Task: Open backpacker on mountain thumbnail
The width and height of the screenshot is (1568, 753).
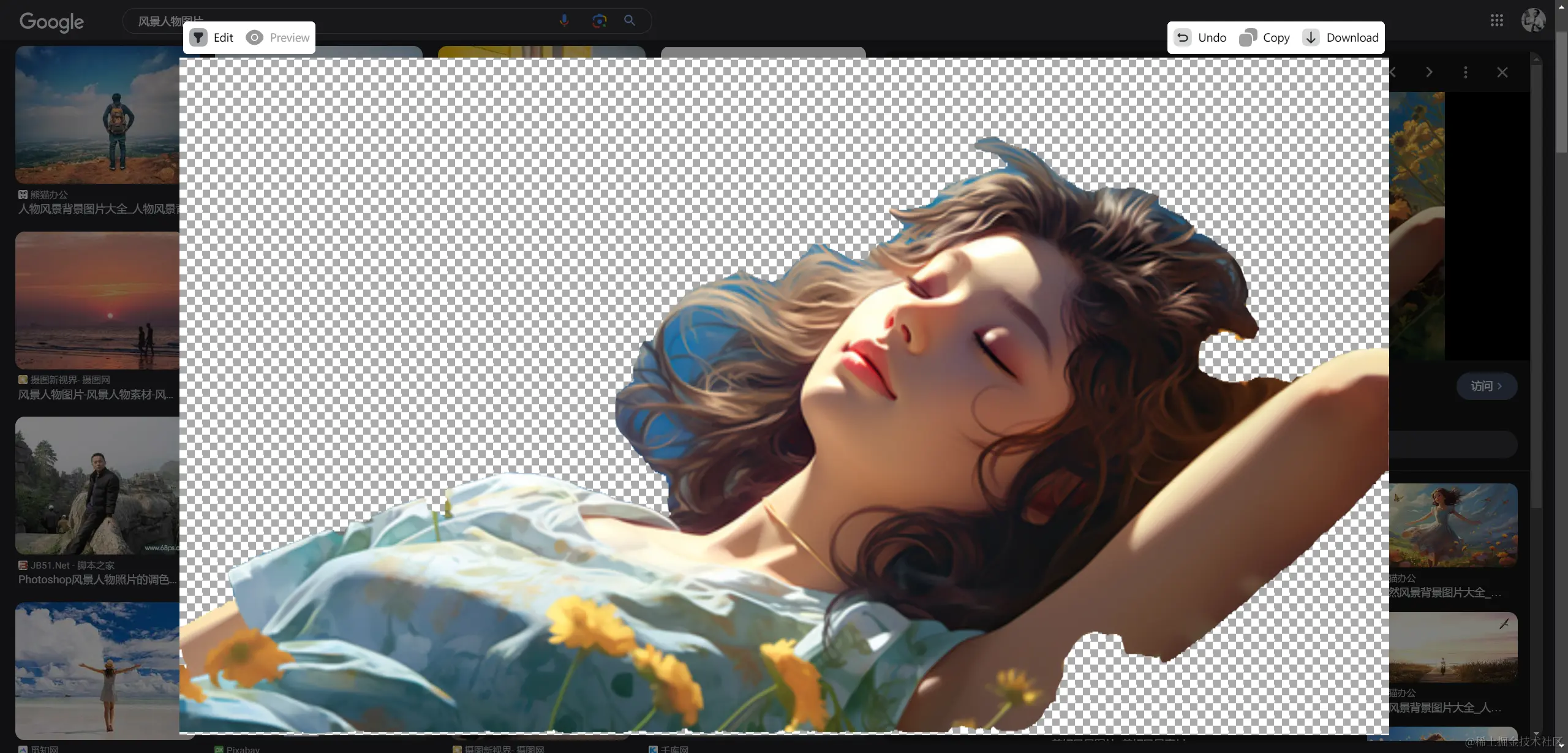Action: [x=97, y=115]
